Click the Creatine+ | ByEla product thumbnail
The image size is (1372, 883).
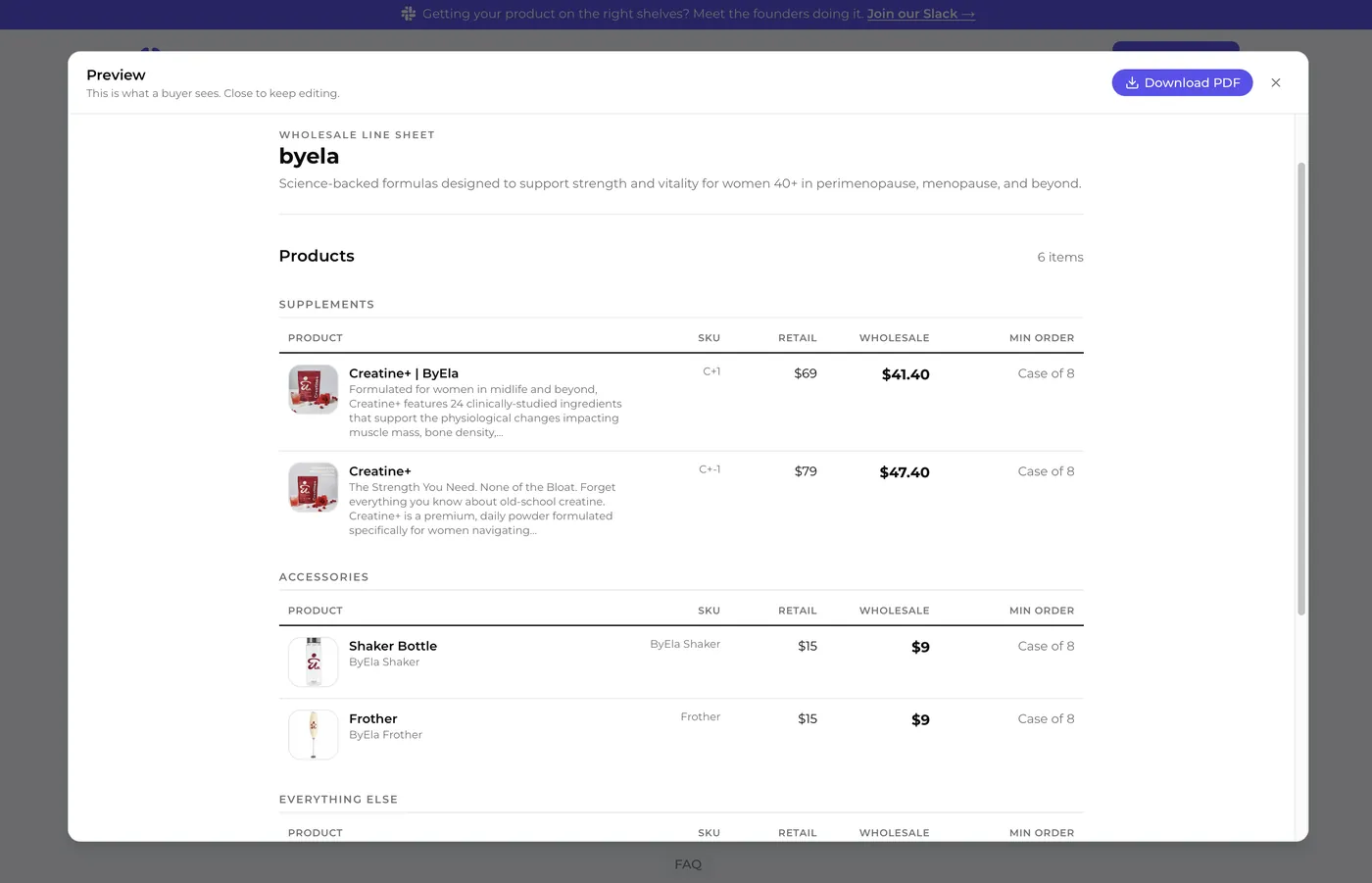point(314,389)
